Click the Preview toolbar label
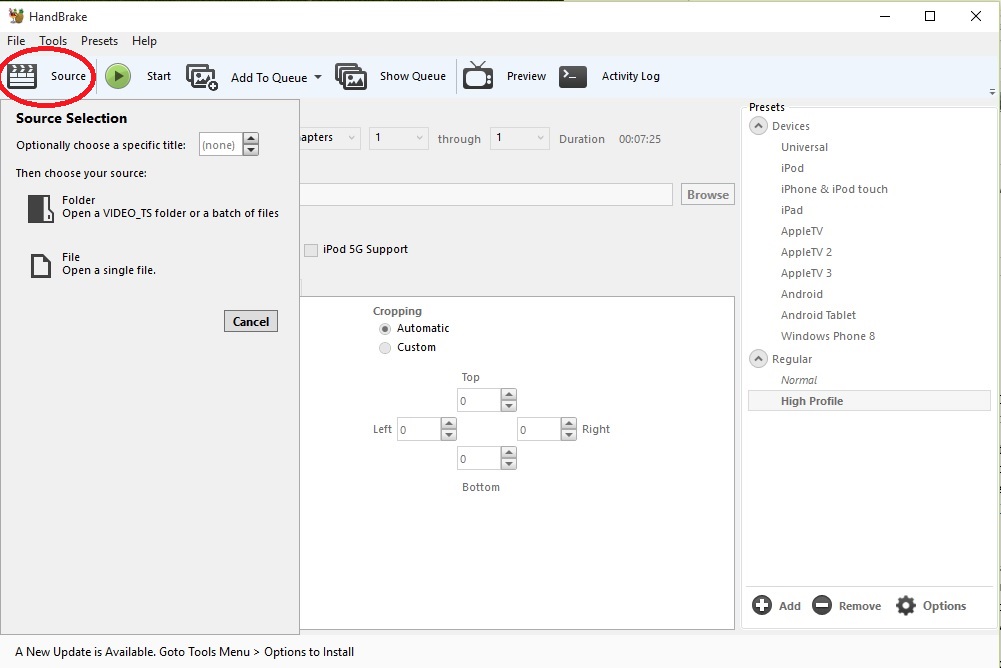Image resolution: width=1001 pixels, height=668 pixels. coord(526,76)
